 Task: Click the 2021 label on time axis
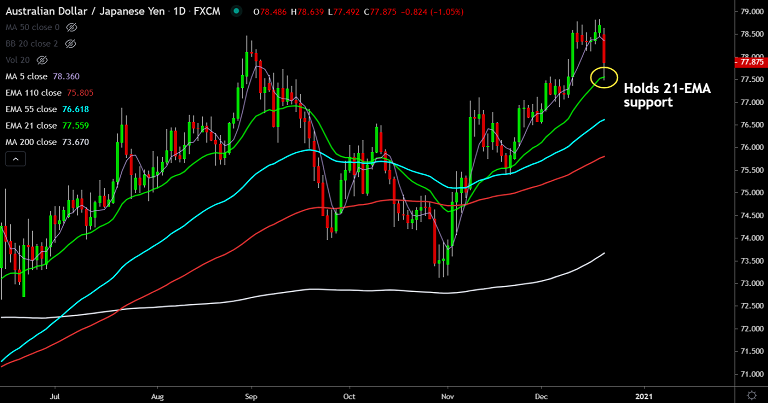644,396
